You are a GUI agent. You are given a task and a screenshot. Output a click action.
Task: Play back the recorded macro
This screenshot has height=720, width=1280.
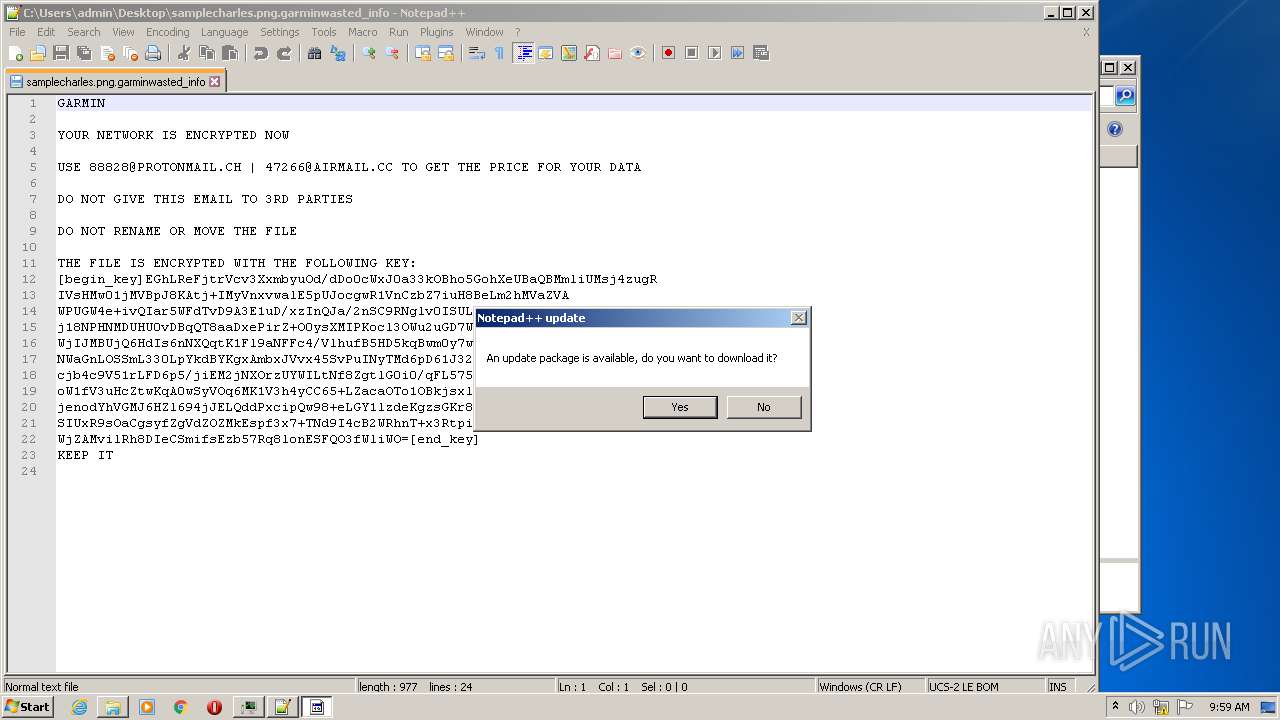click(x=714, y=53)
